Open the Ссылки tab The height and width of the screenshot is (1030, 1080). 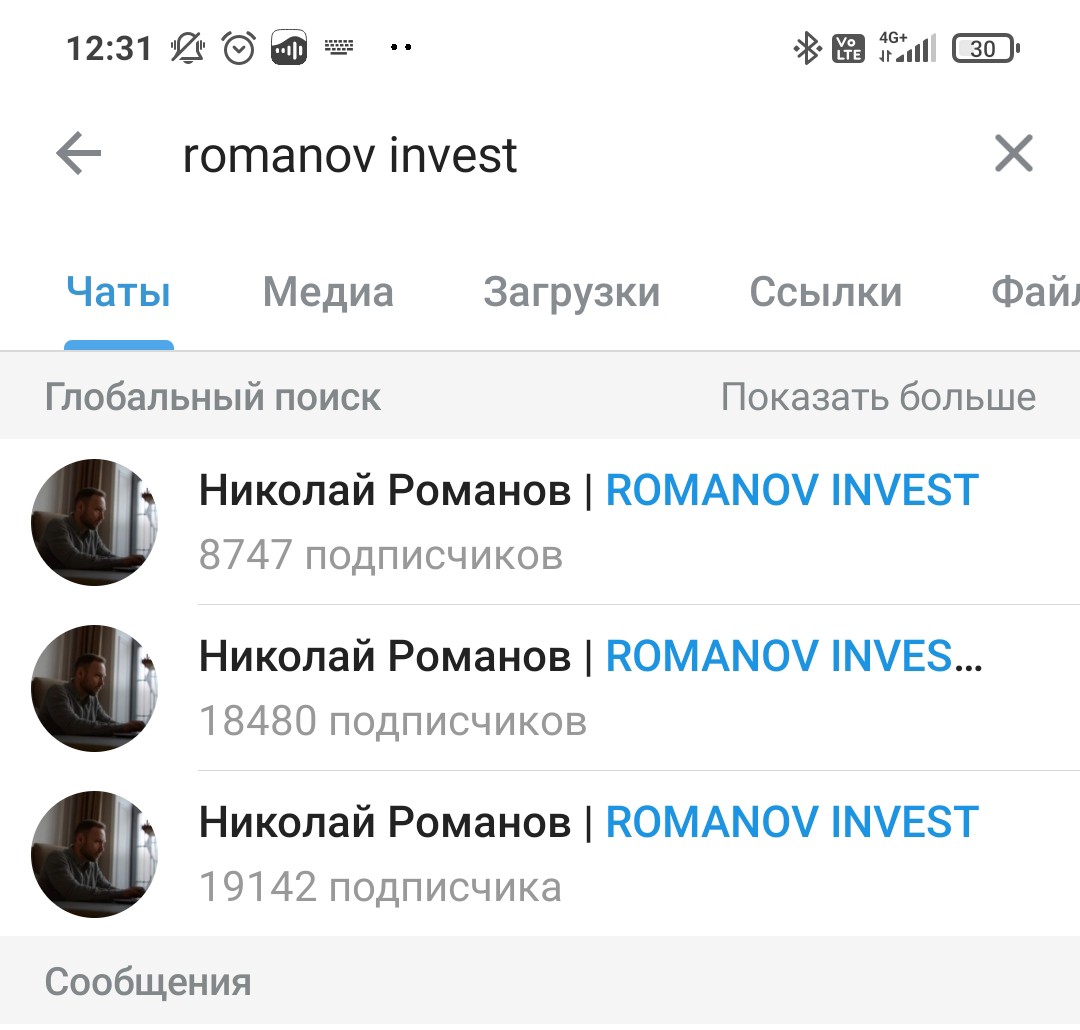(825, 291)
